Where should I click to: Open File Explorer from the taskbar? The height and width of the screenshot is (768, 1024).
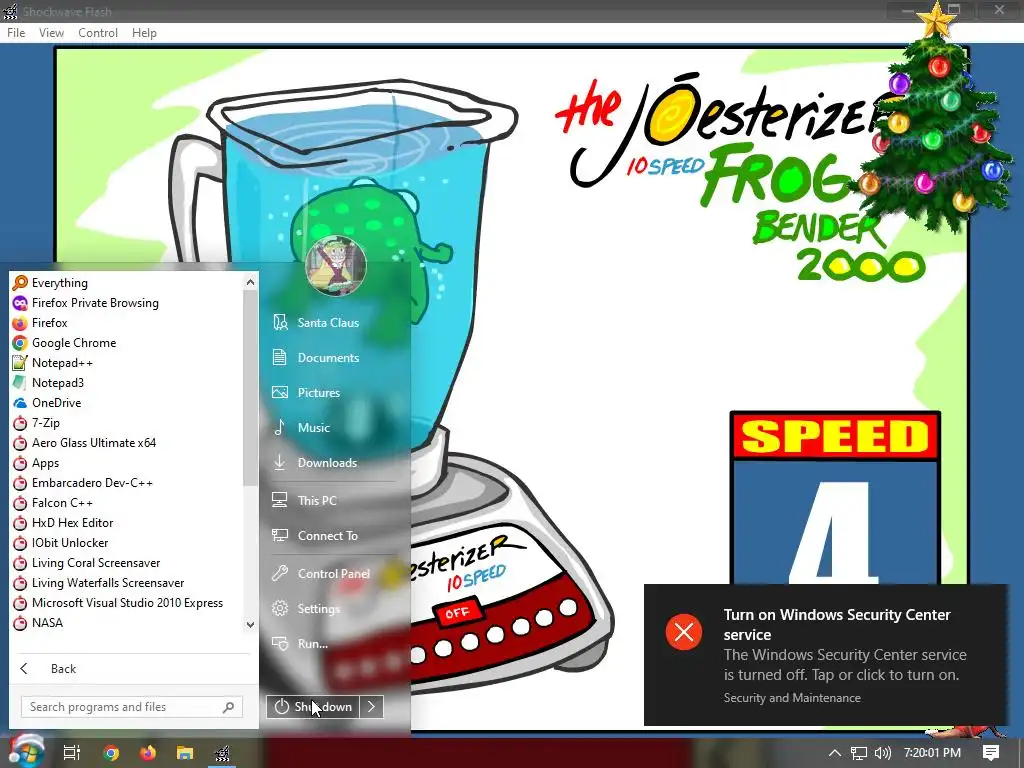(x=185, y=753)
